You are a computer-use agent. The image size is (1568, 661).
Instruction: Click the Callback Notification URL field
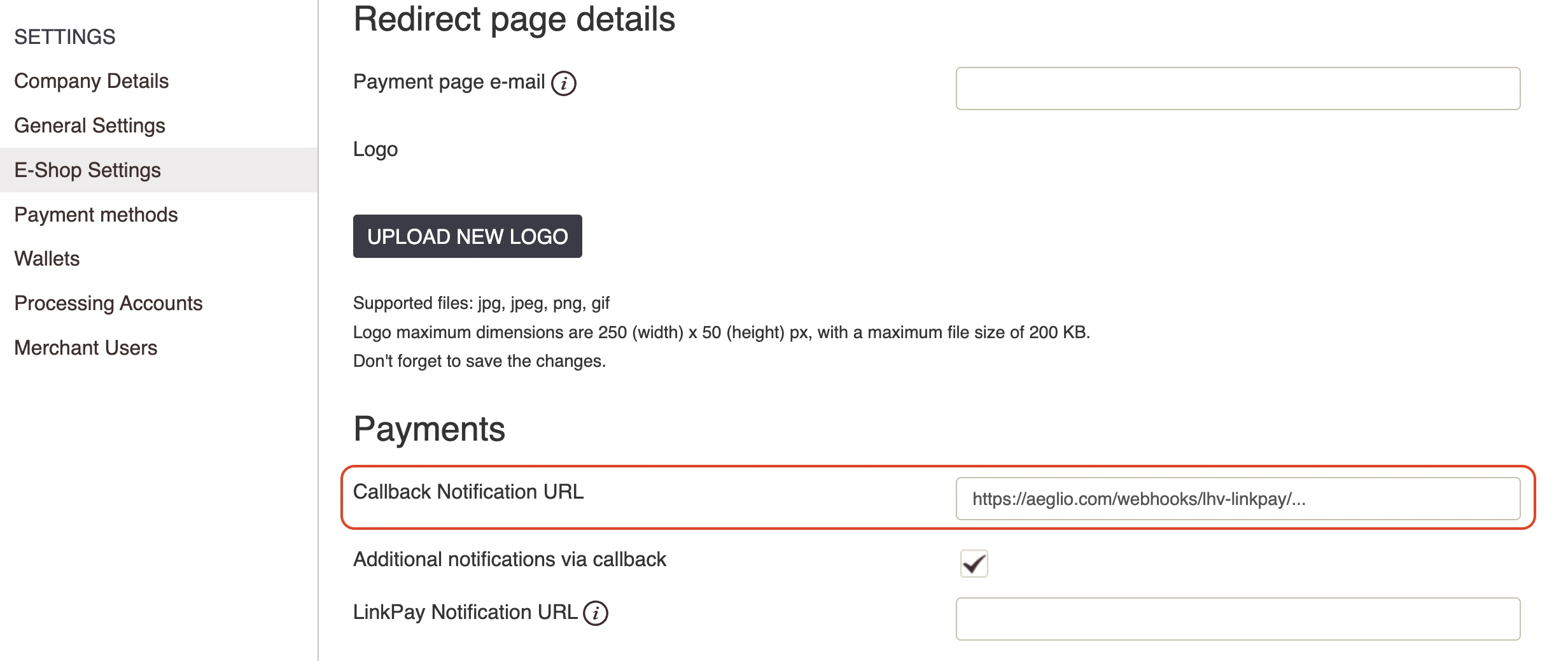point(1238,499)
